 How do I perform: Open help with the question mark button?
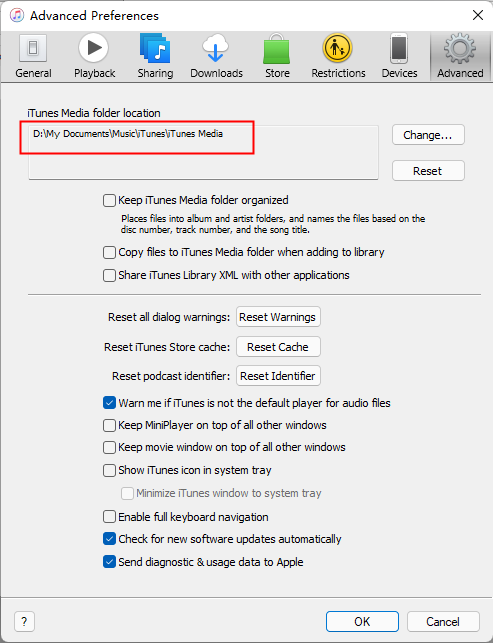coord(24,622)
